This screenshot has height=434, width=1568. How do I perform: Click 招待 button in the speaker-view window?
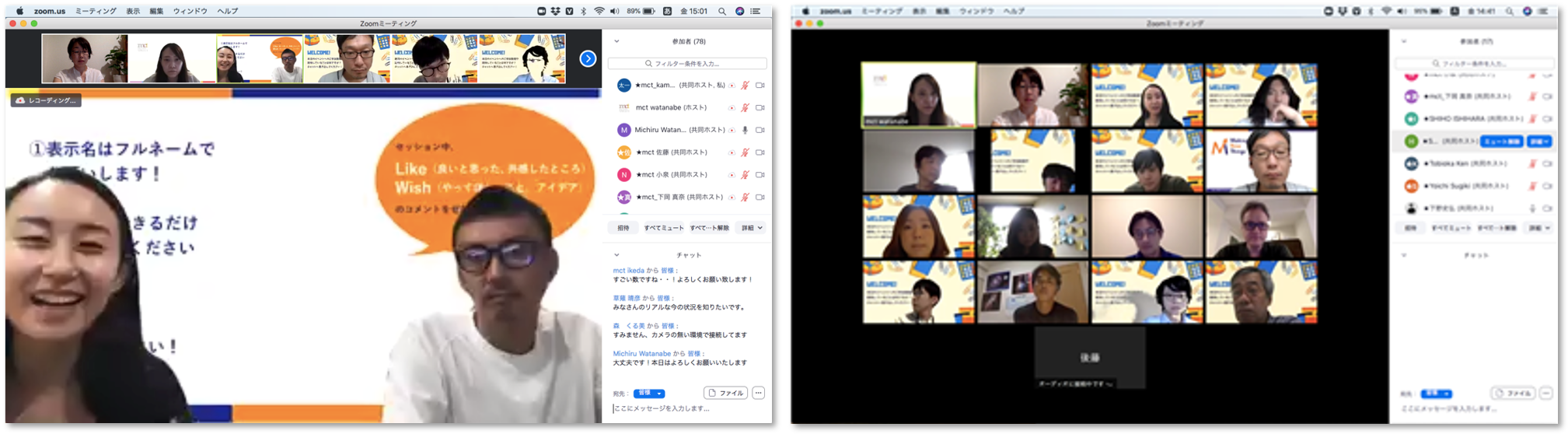click(x=623, y=228)
